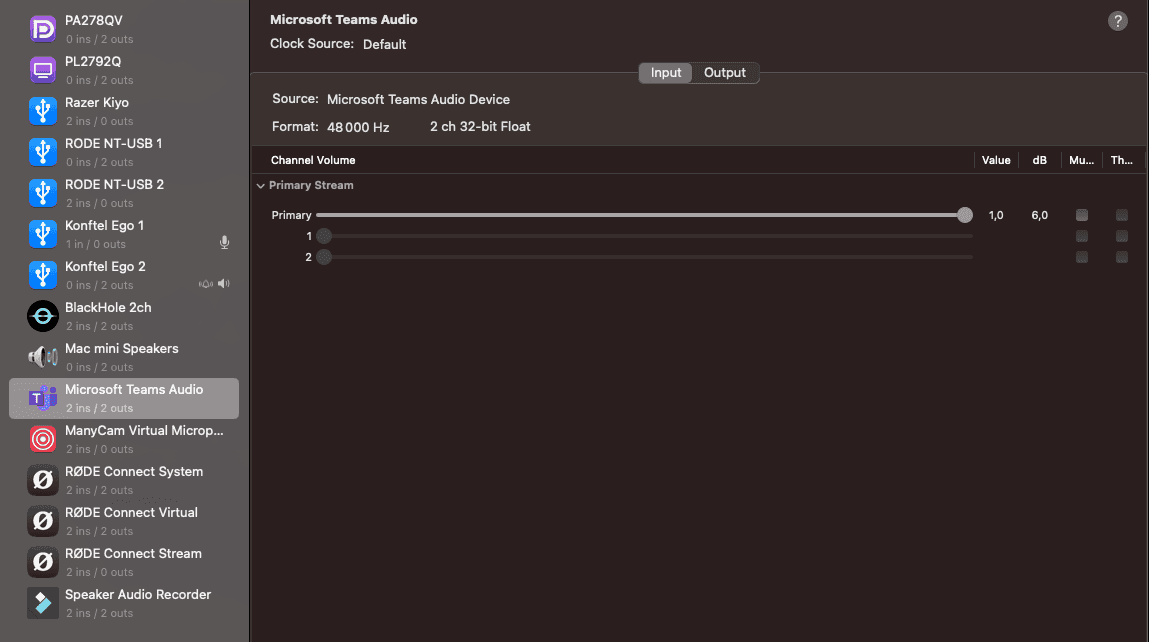The height and width of the screenshot is (642, 1149).
Task: Click the ManyCam Virtual Microphone icon
Action: 43,439
